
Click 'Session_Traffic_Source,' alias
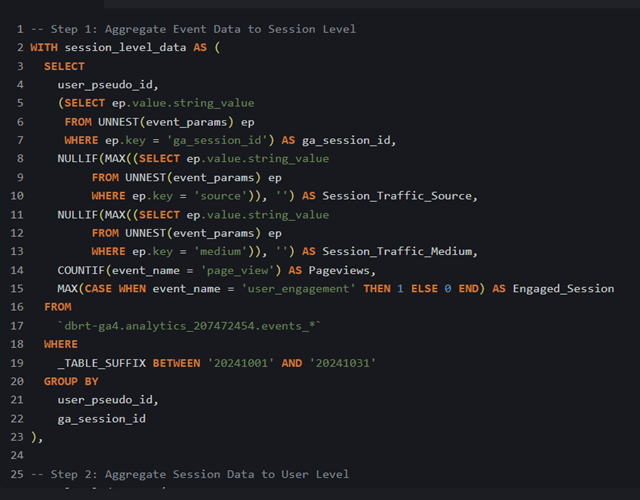point(400,196)
